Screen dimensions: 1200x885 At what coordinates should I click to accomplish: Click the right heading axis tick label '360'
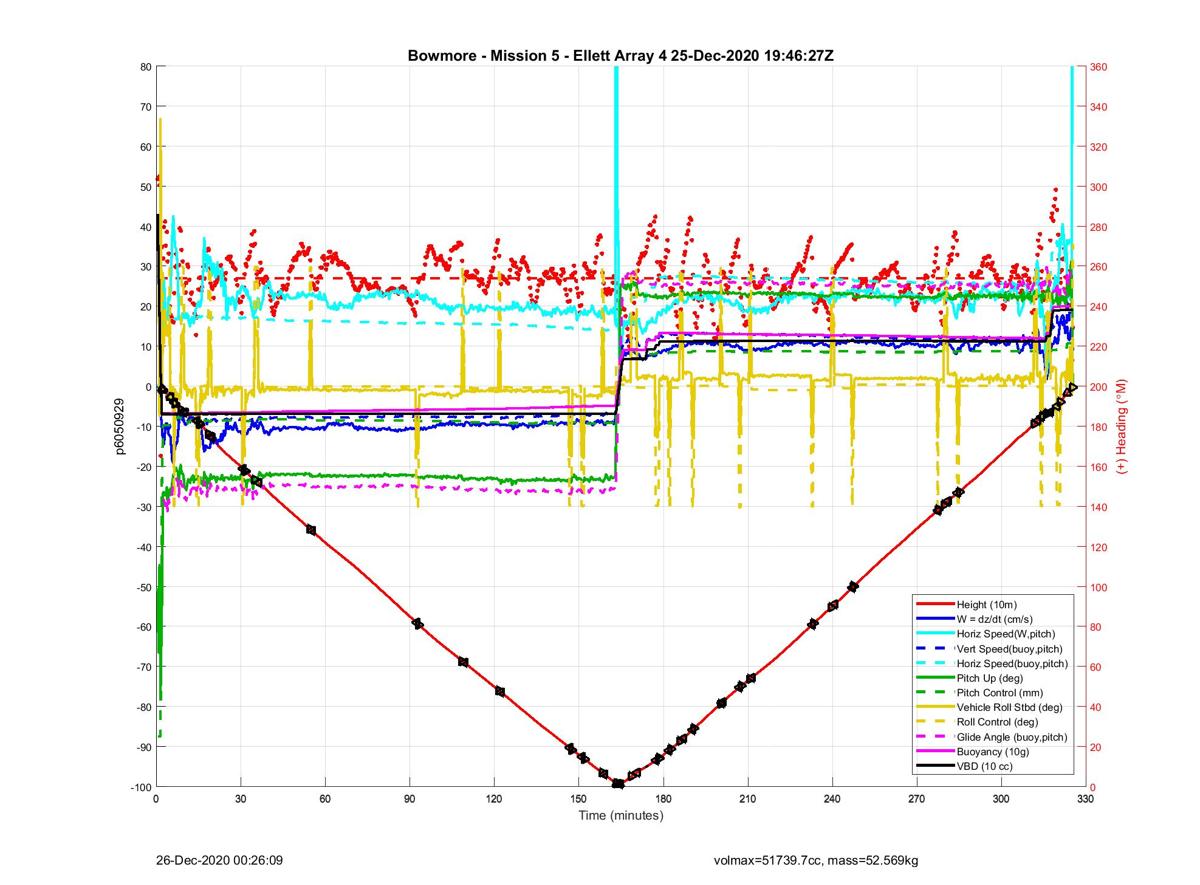click(x=1099, y=67)
